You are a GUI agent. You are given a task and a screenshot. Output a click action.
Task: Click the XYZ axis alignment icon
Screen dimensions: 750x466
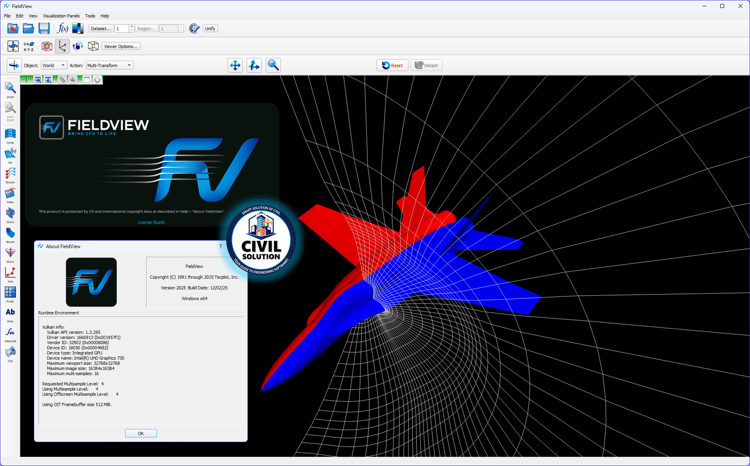coord(29,46)
